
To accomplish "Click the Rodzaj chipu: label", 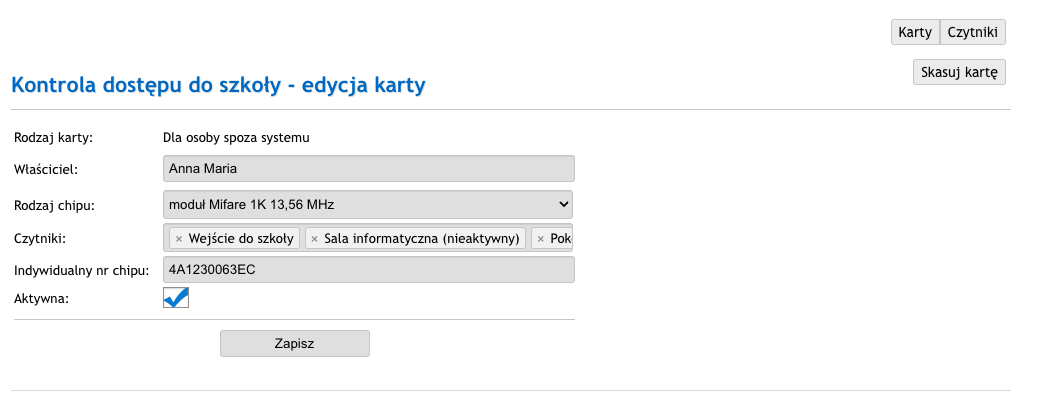I will [x=54, y=206].
